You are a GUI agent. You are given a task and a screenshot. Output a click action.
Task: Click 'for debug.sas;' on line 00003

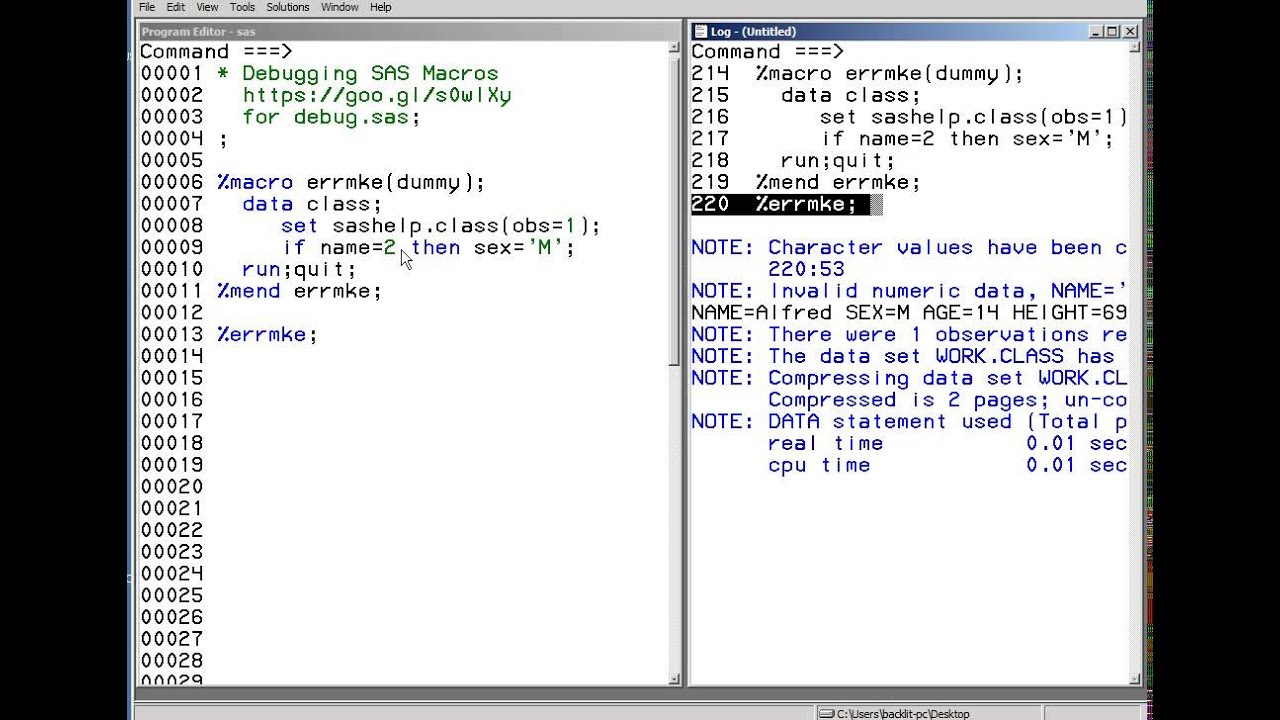point(331,117)
